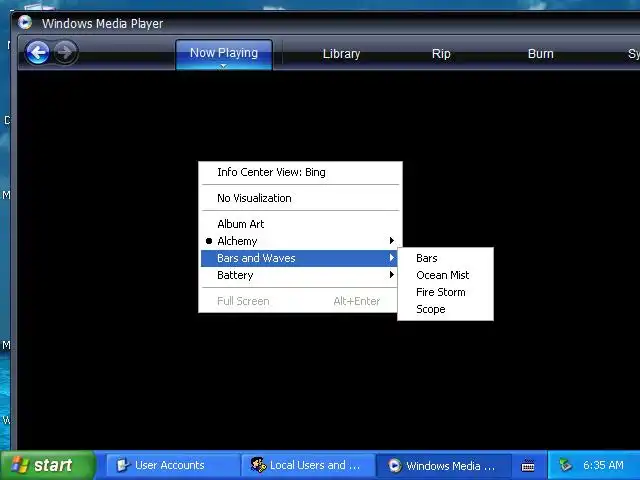The width and height of the screenshot is (640, 480).
Task: Click the Windows Media Player taskbar button
Action: click(443, 465)
